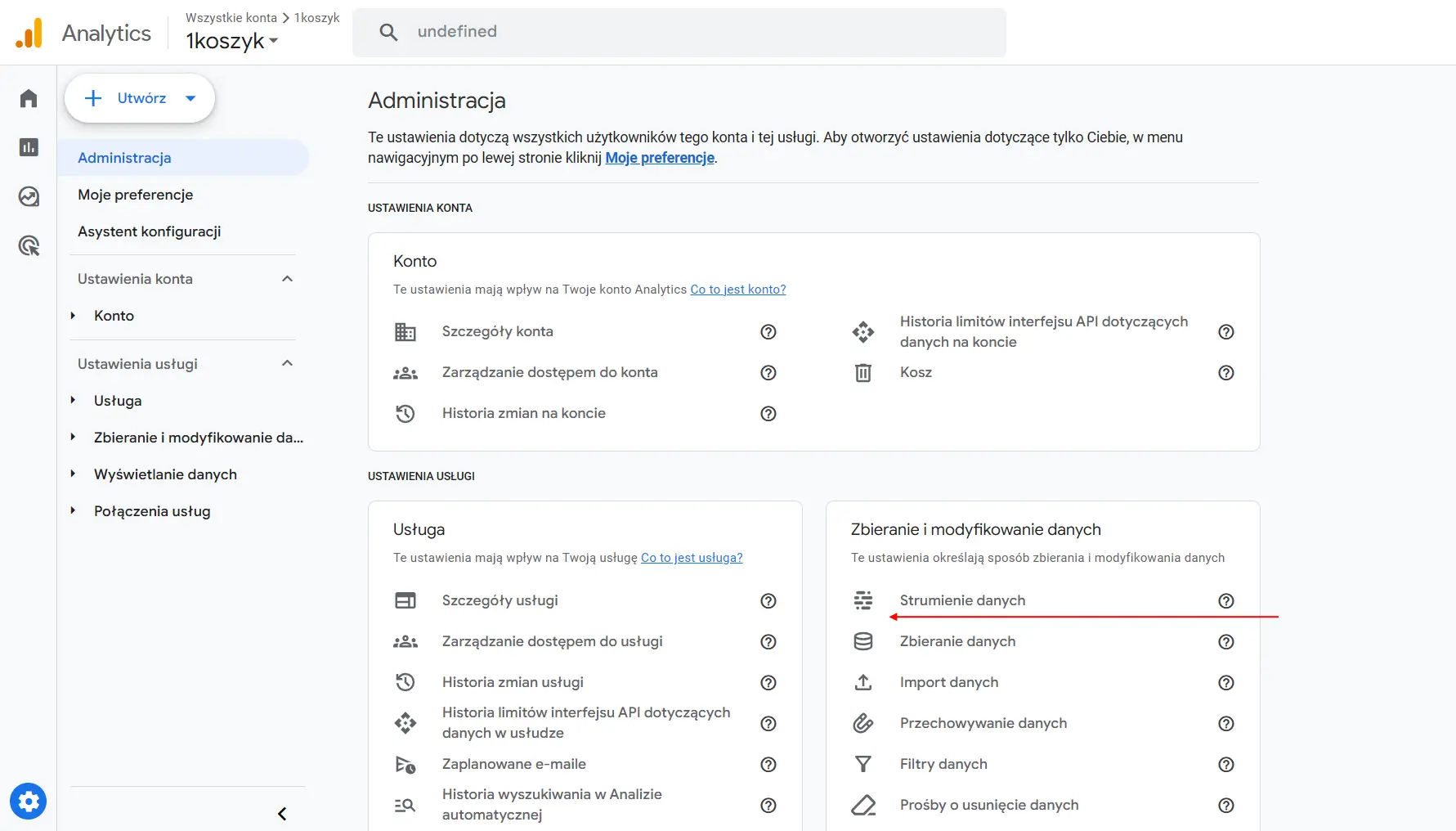
Task: Open the Advertising icon in left rail
Action: tap(29, 245)
